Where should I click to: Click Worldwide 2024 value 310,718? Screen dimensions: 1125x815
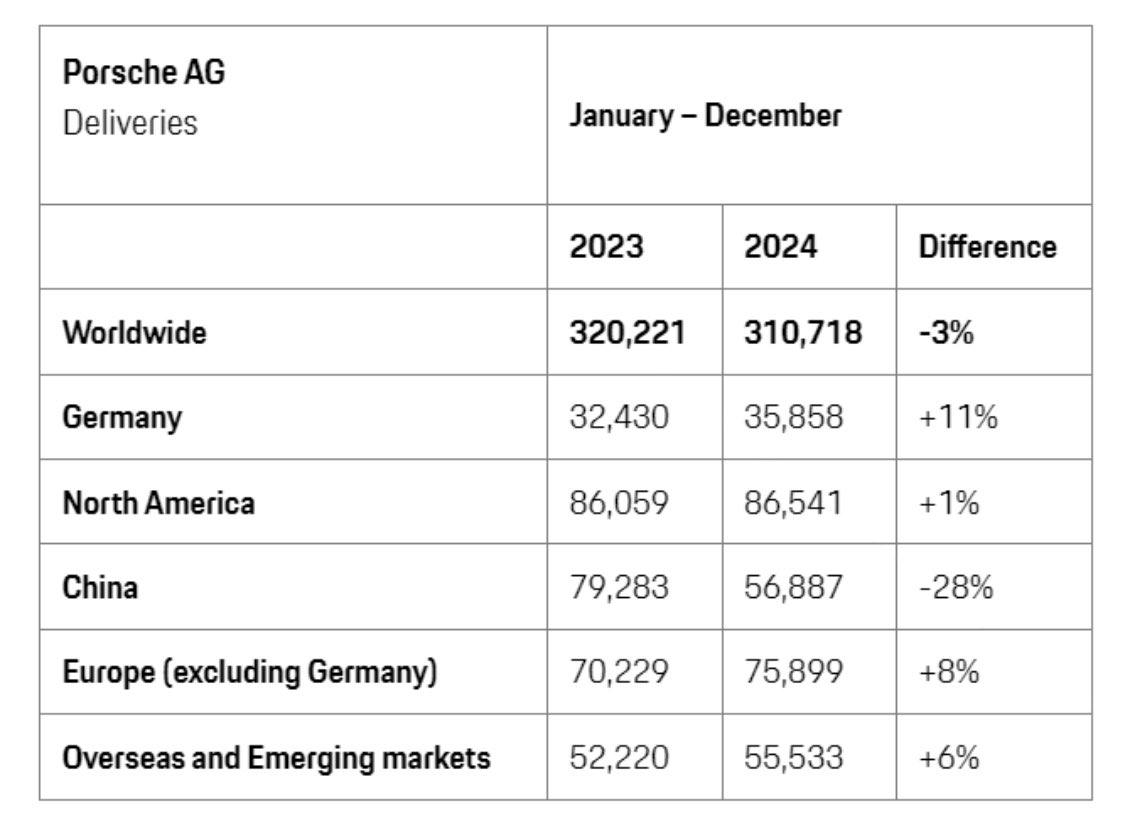coord(802,332)
